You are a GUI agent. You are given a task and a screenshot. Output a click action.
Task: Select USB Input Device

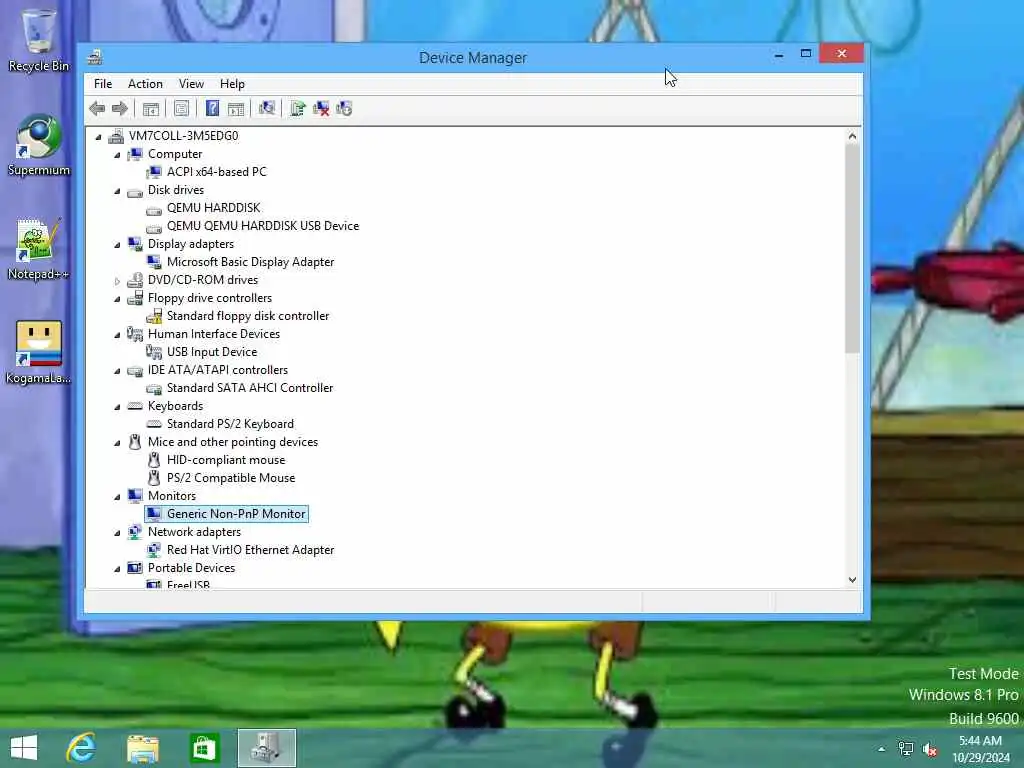point(212,352)
